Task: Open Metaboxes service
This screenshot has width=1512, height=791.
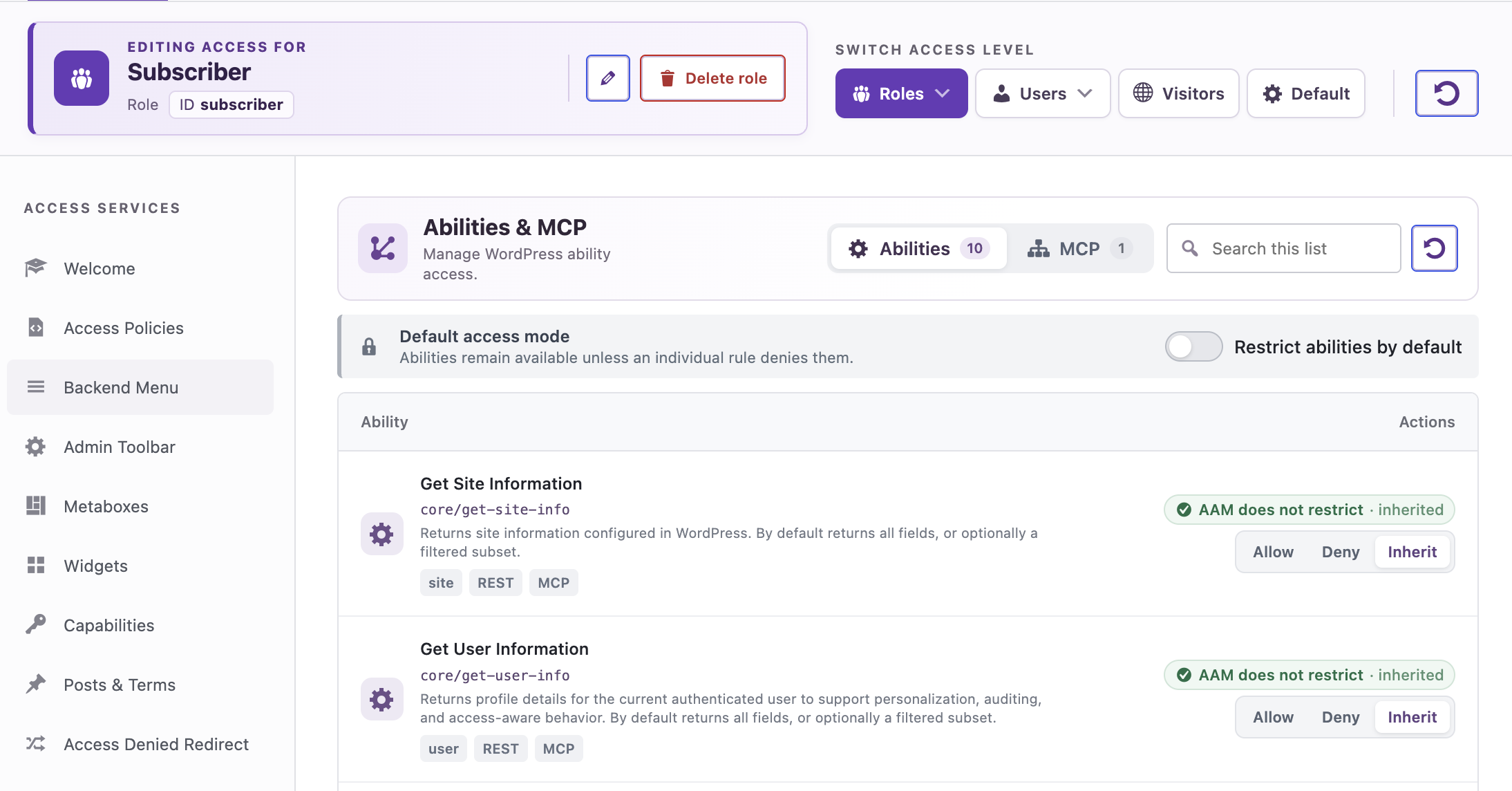Action: pos(140,506)
